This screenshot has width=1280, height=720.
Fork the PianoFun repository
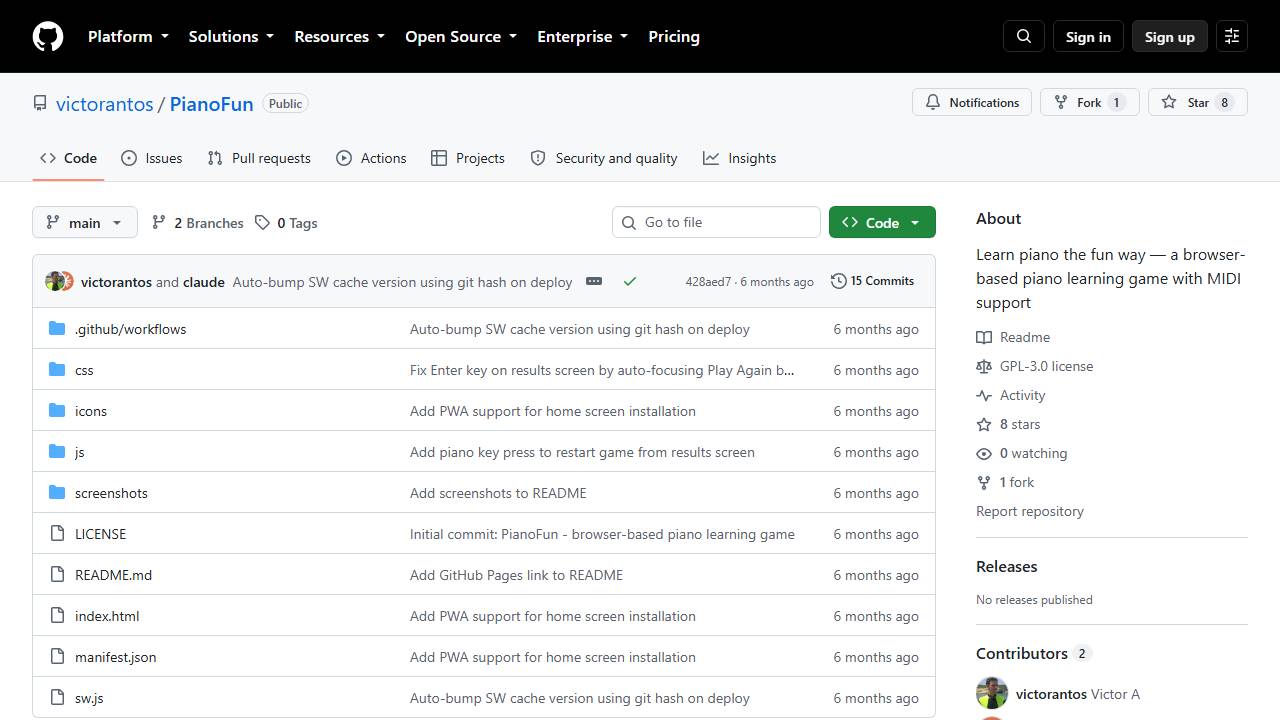coord(1090,102)
